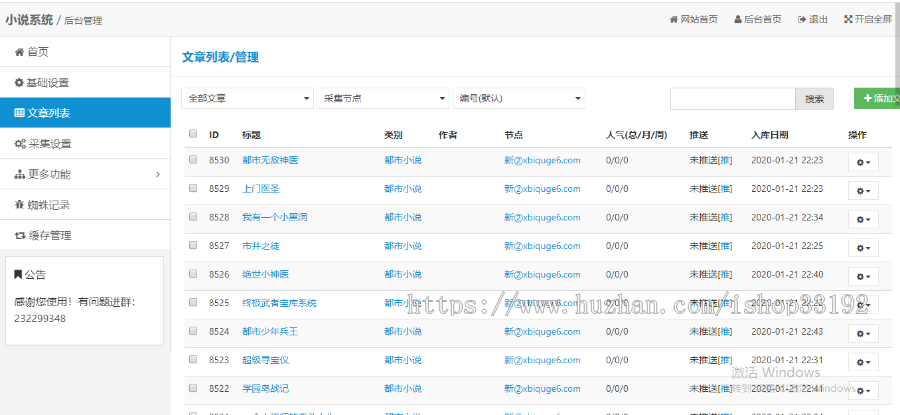Open article 上门医圣
Screen dimensions: 900x415
(x=261, y=189)
